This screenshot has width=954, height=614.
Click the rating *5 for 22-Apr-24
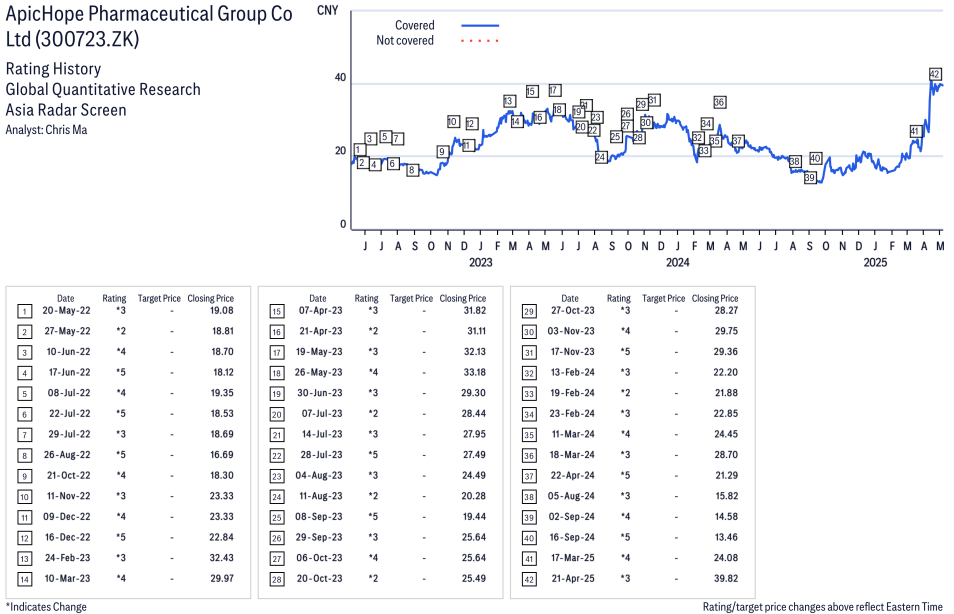(x=625, y=475)
